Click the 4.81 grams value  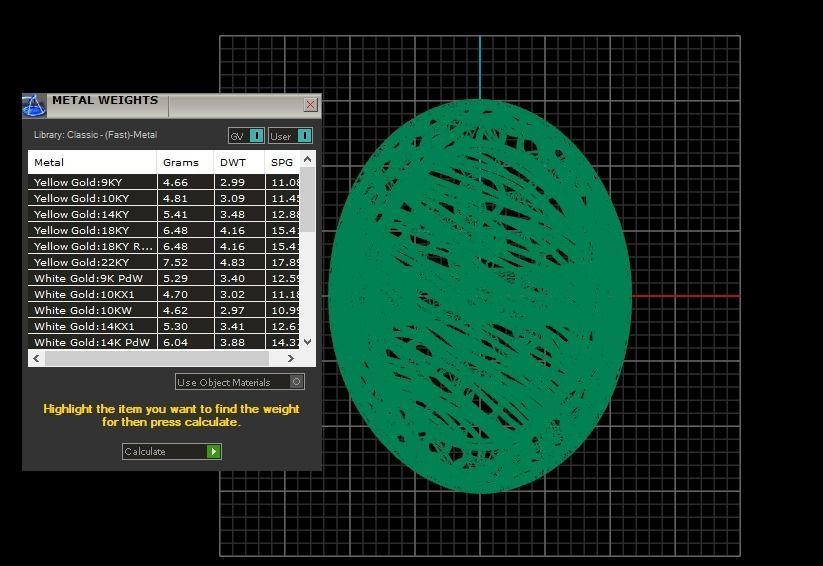[x=175, y=198]
